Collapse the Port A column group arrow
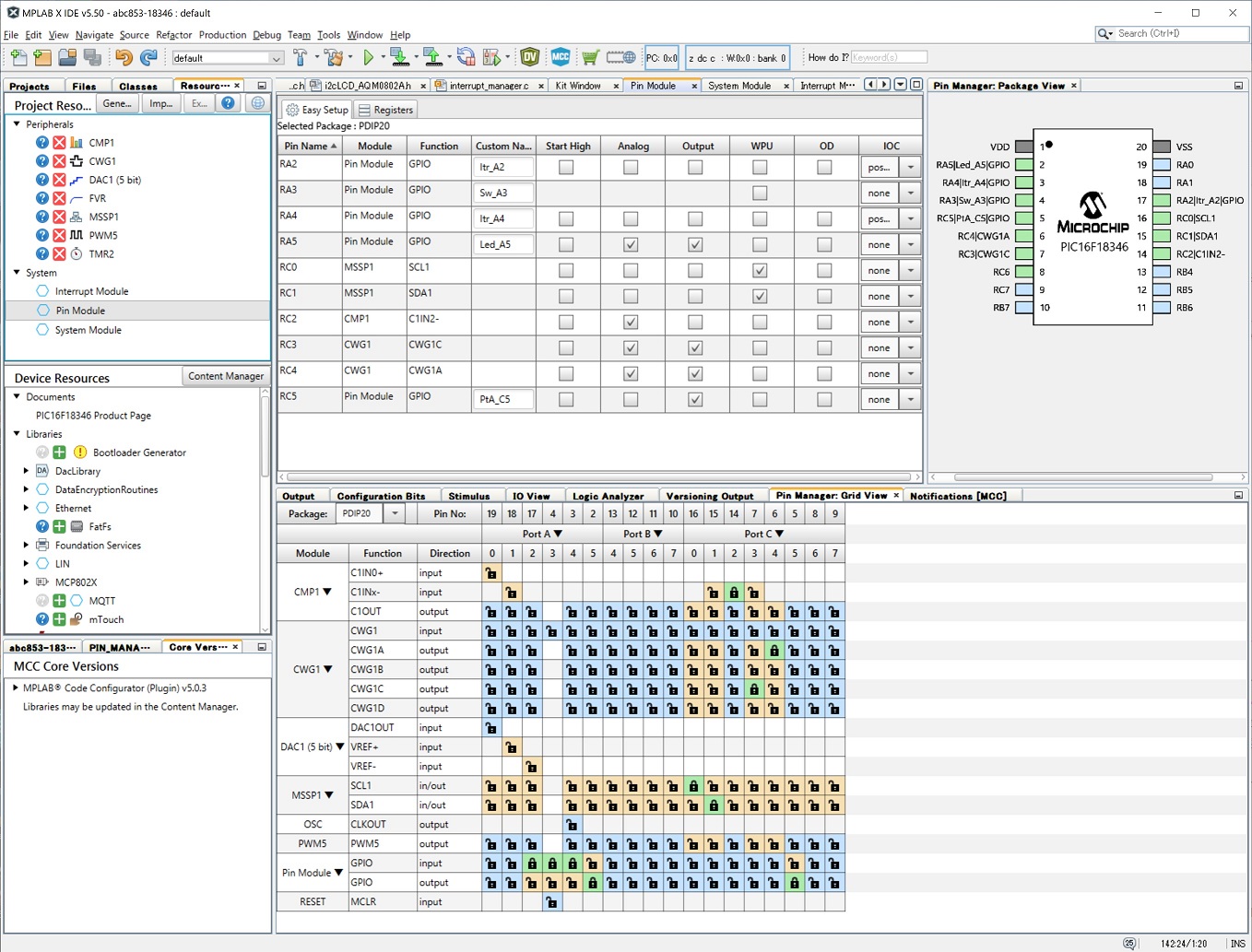This screenshot has width=1252, height=952. (x=558, y=534)
